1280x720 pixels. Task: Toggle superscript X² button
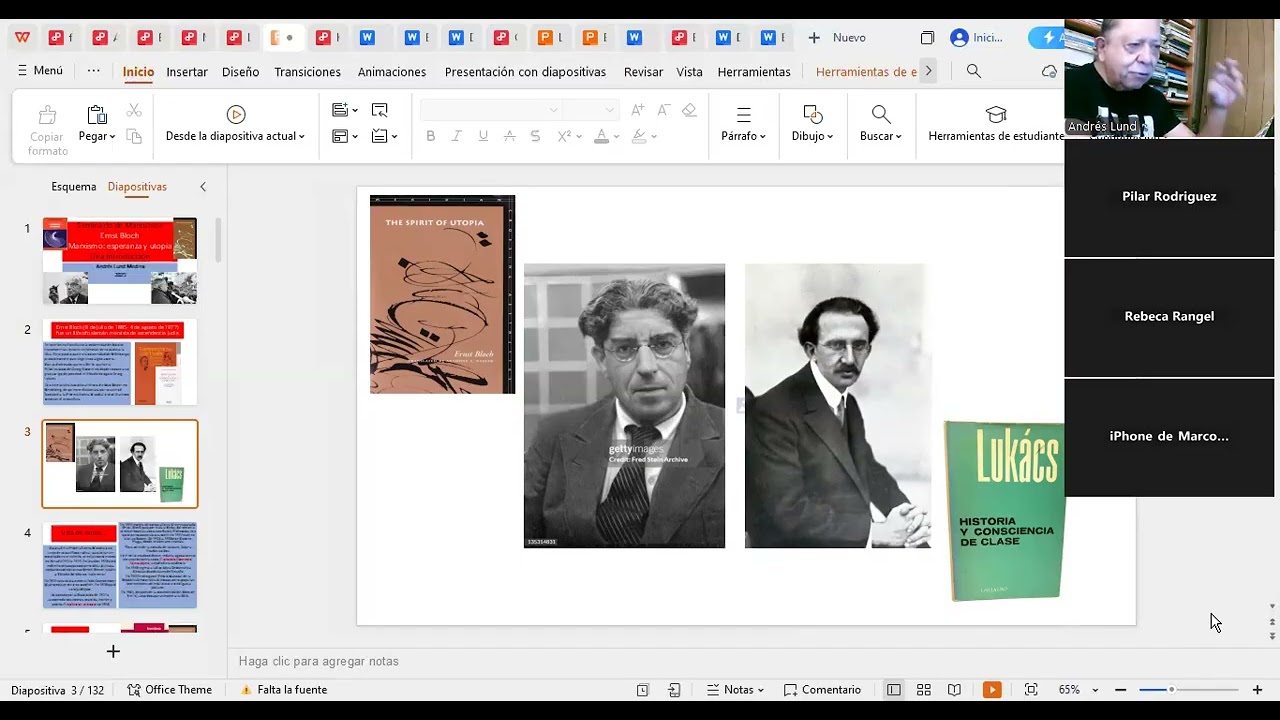pyautogui.click(x=564, y=136)
